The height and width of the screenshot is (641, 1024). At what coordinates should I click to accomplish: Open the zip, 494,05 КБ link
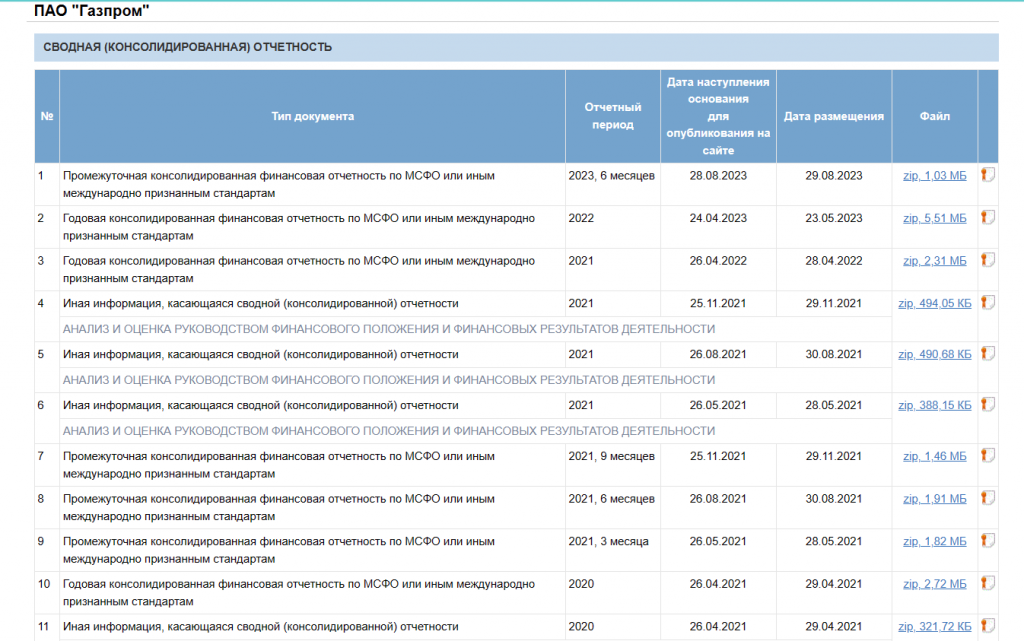[x=934, y=304]
